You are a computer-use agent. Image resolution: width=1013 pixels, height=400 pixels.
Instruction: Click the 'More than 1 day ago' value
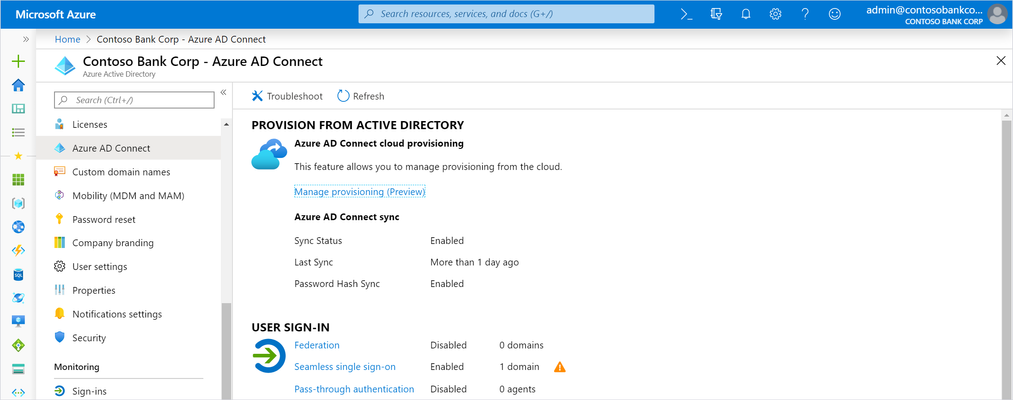pyautogui.click(x=474, y=262)
